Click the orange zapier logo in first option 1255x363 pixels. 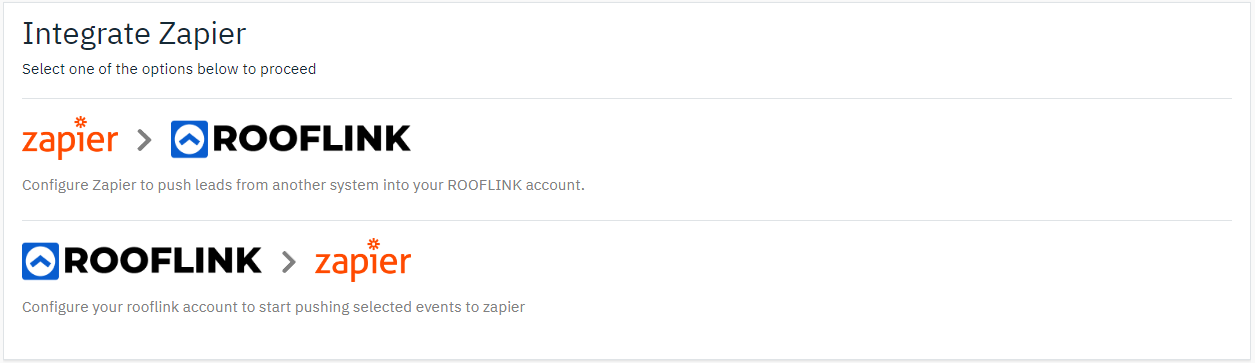(70, 139)
